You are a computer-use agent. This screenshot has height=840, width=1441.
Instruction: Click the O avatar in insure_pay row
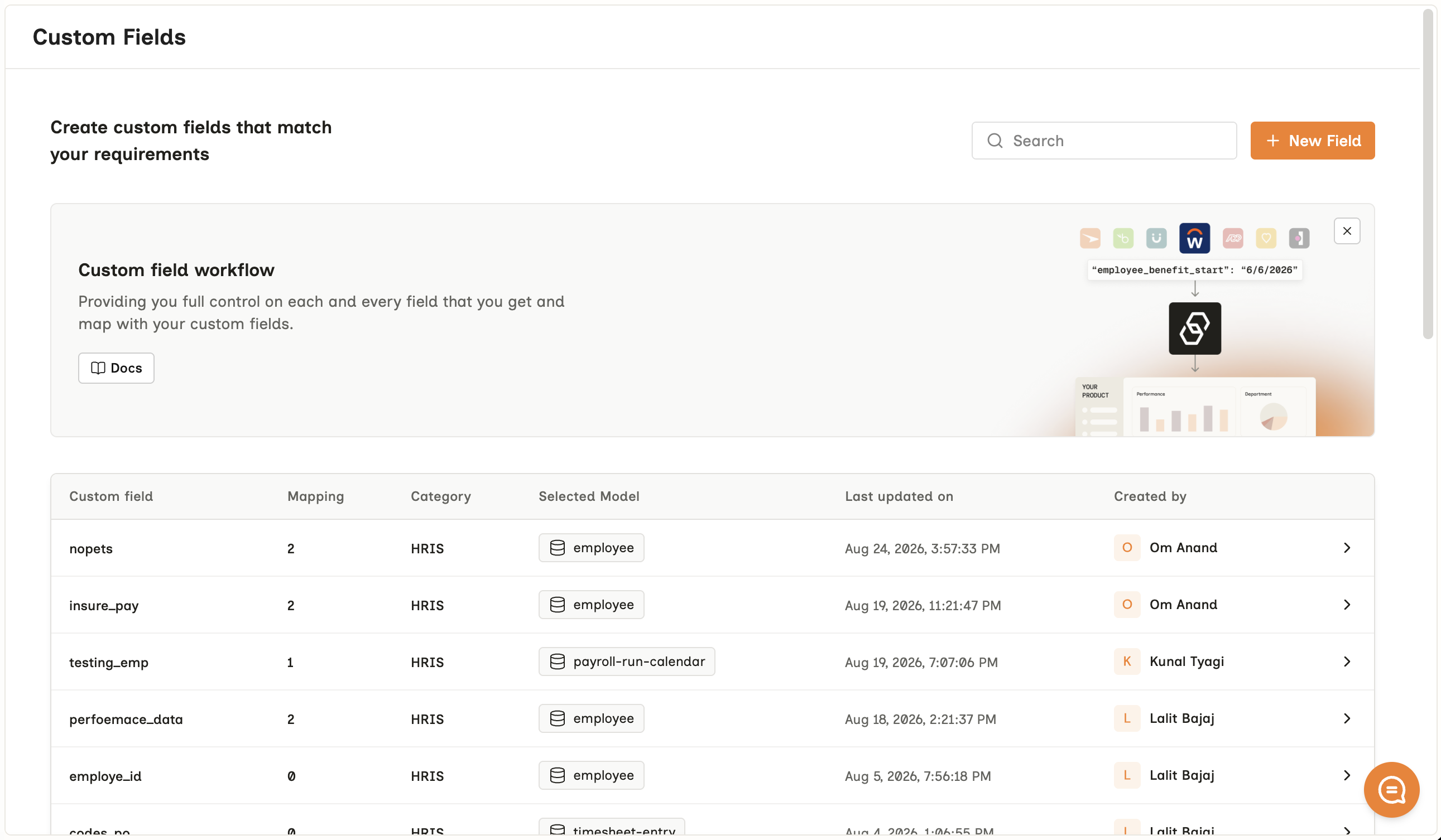(1127, 605)
